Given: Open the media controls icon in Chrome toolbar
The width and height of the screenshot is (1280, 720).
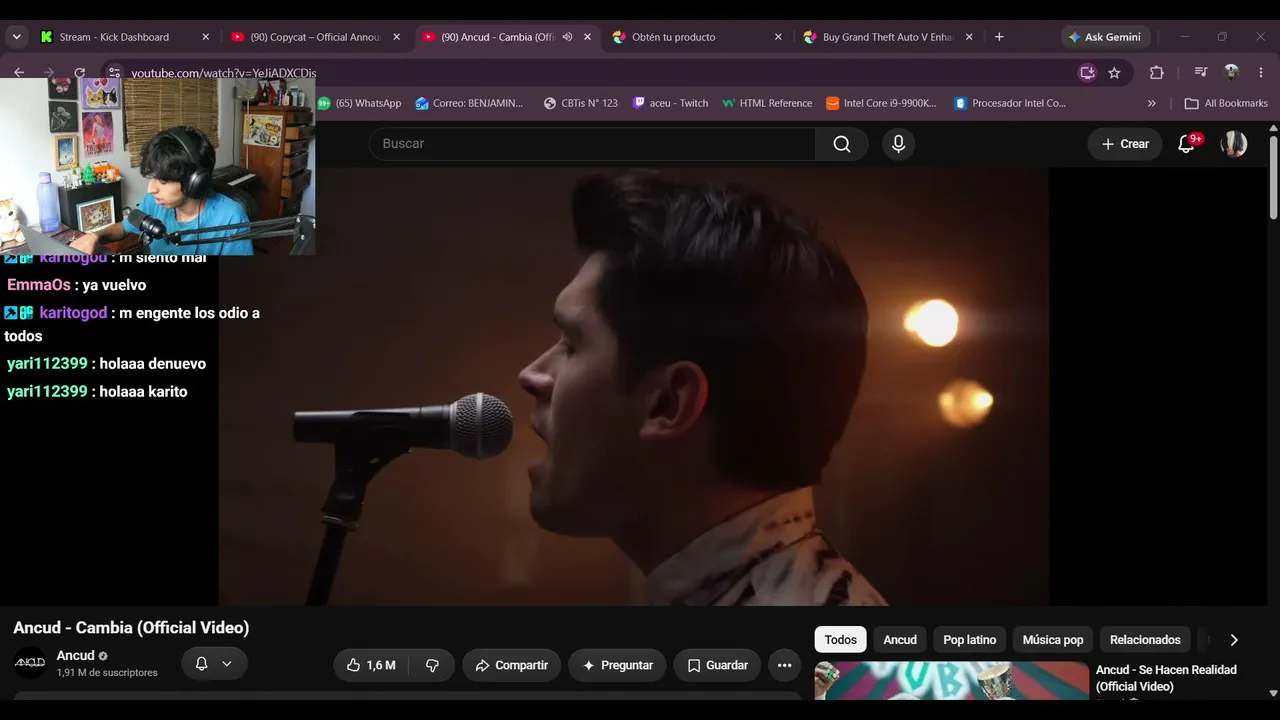Looking at the screenshot, I should [x=1201, y=73].
